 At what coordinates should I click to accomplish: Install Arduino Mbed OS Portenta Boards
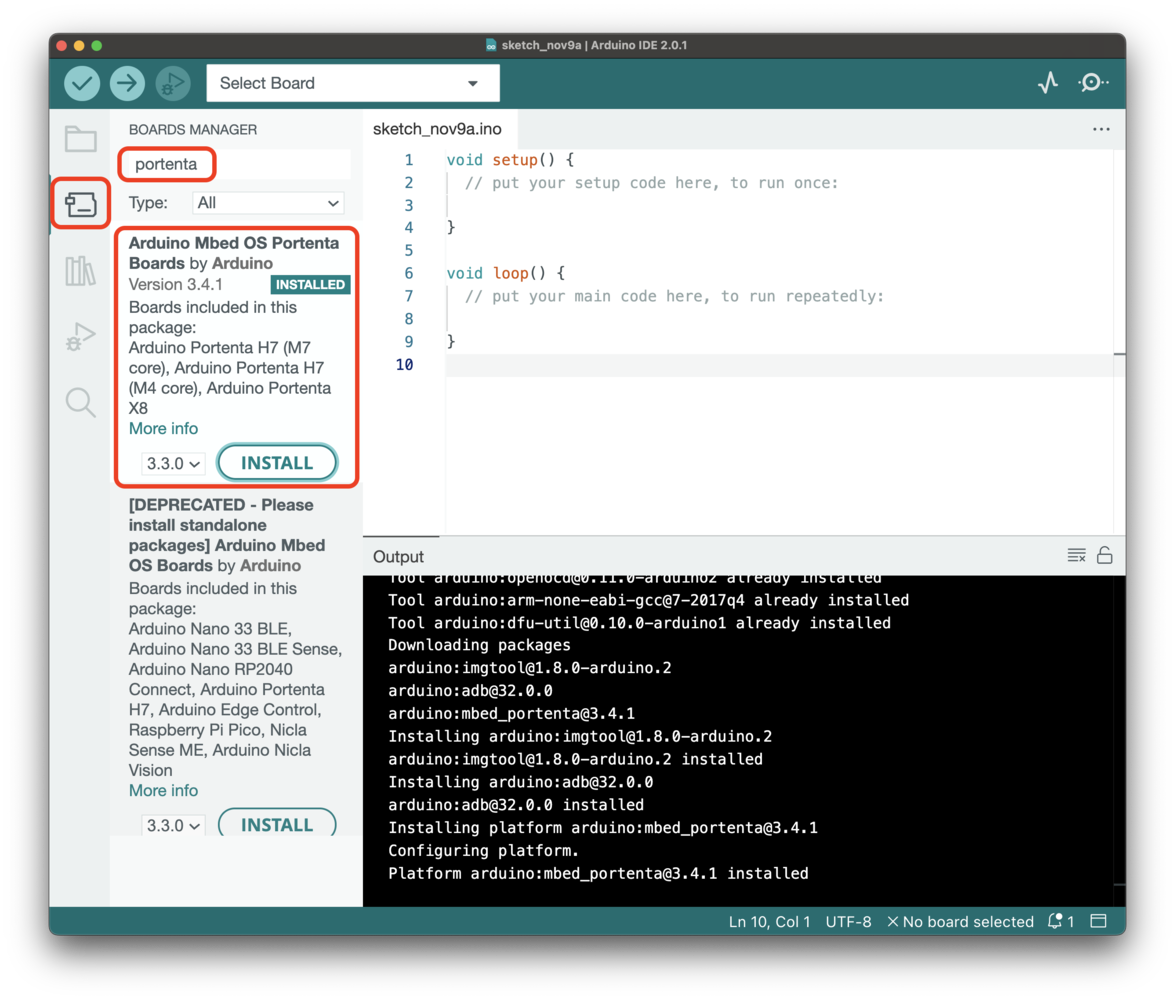pos(277,463)
